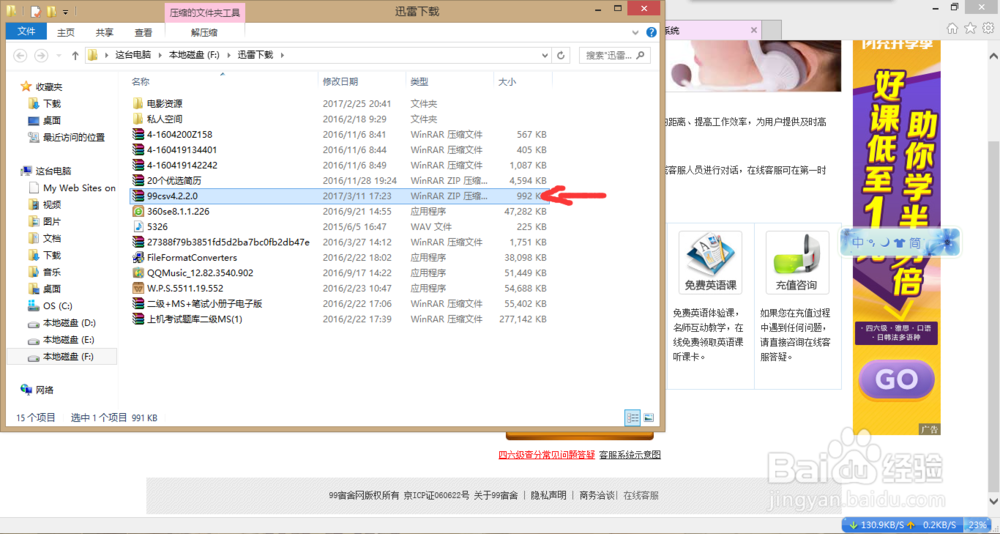Select the W.P.S.5511.19.552 installer icon

138,288
